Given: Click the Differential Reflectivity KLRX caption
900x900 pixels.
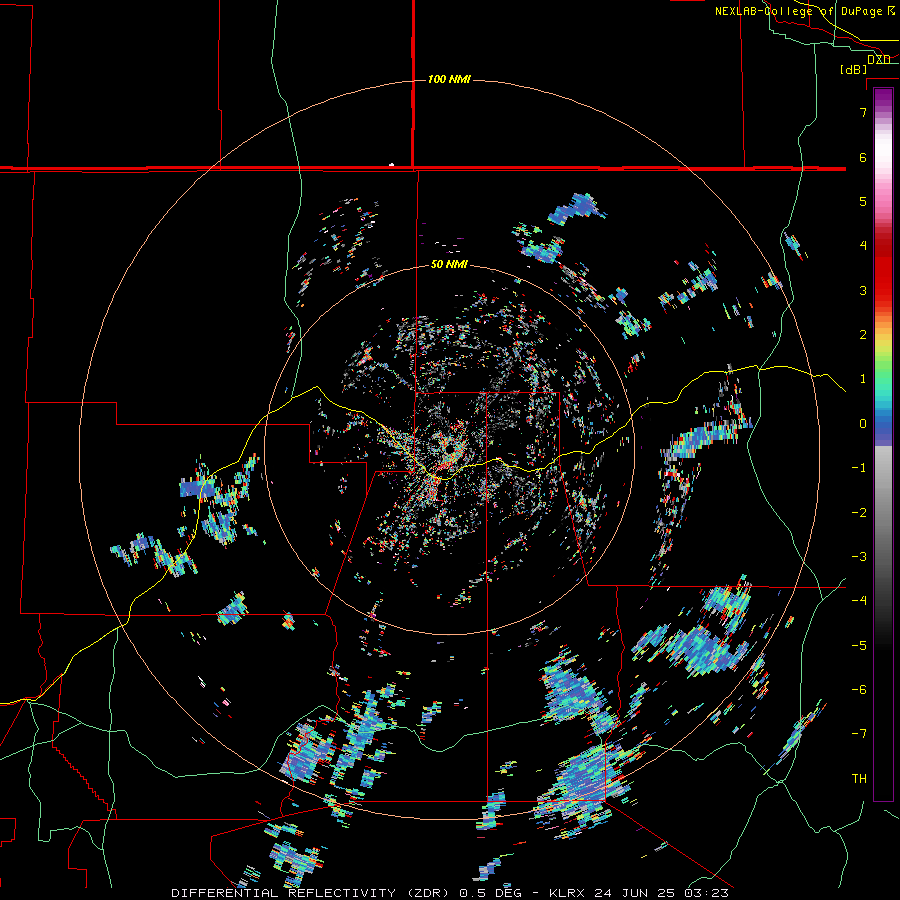Looking at the screenshot, I should tap(450, 893).
